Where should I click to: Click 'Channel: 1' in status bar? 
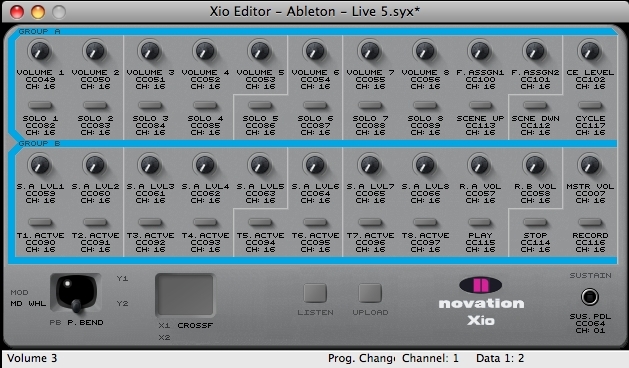(x=430, y=358)
